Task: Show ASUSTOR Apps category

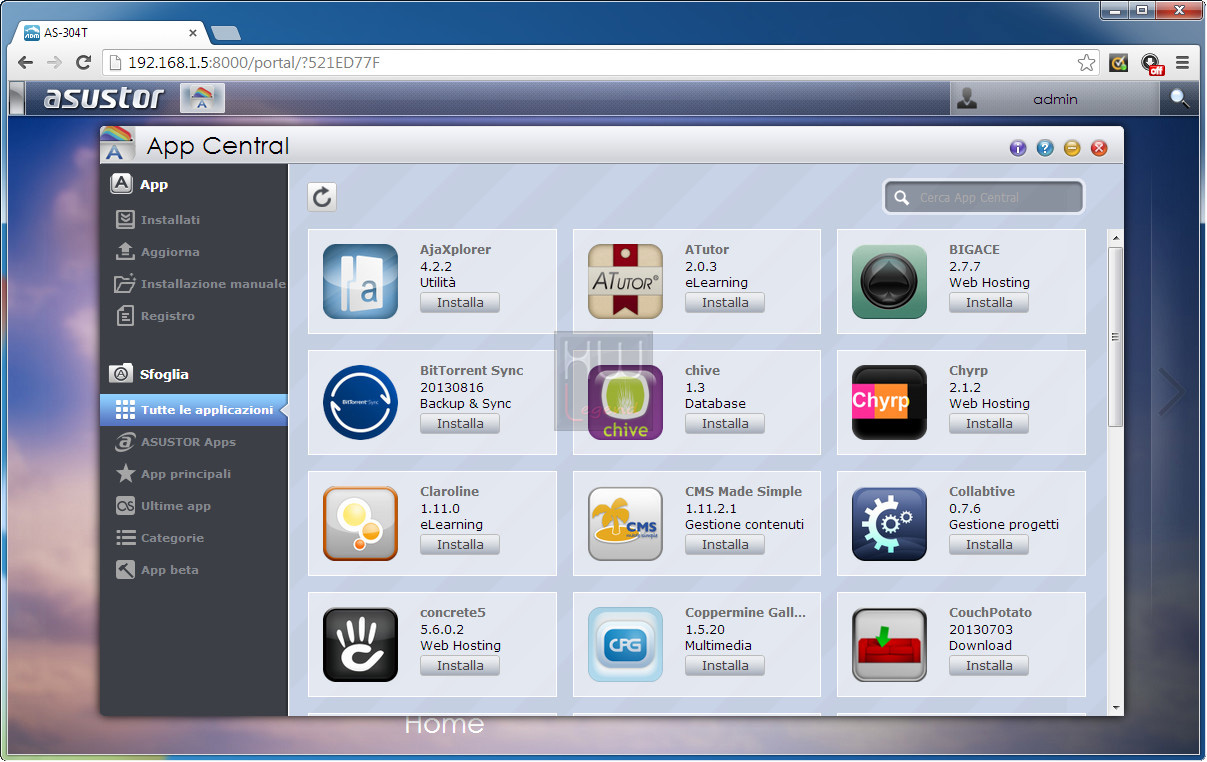Action: coord(176,442)
